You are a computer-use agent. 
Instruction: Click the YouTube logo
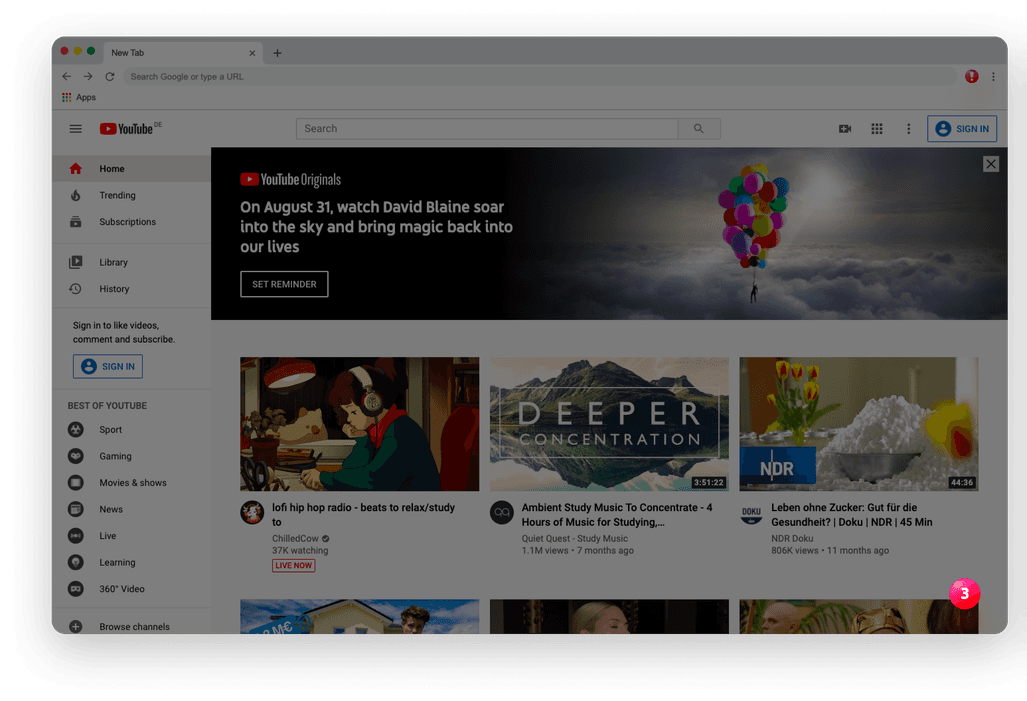tap(127, 129)
